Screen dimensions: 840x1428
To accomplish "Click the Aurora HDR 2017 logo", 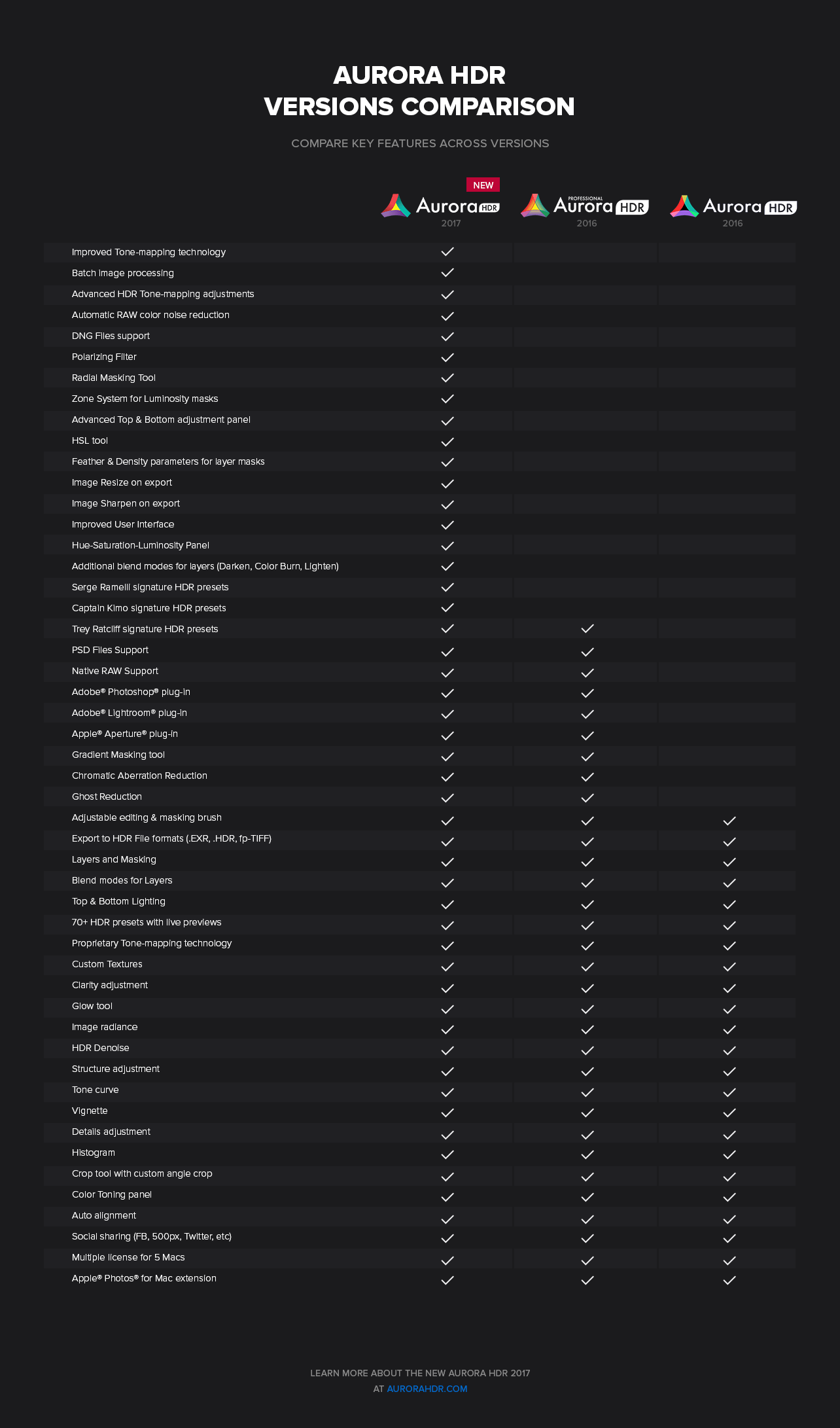I will (x=440, y=206).
